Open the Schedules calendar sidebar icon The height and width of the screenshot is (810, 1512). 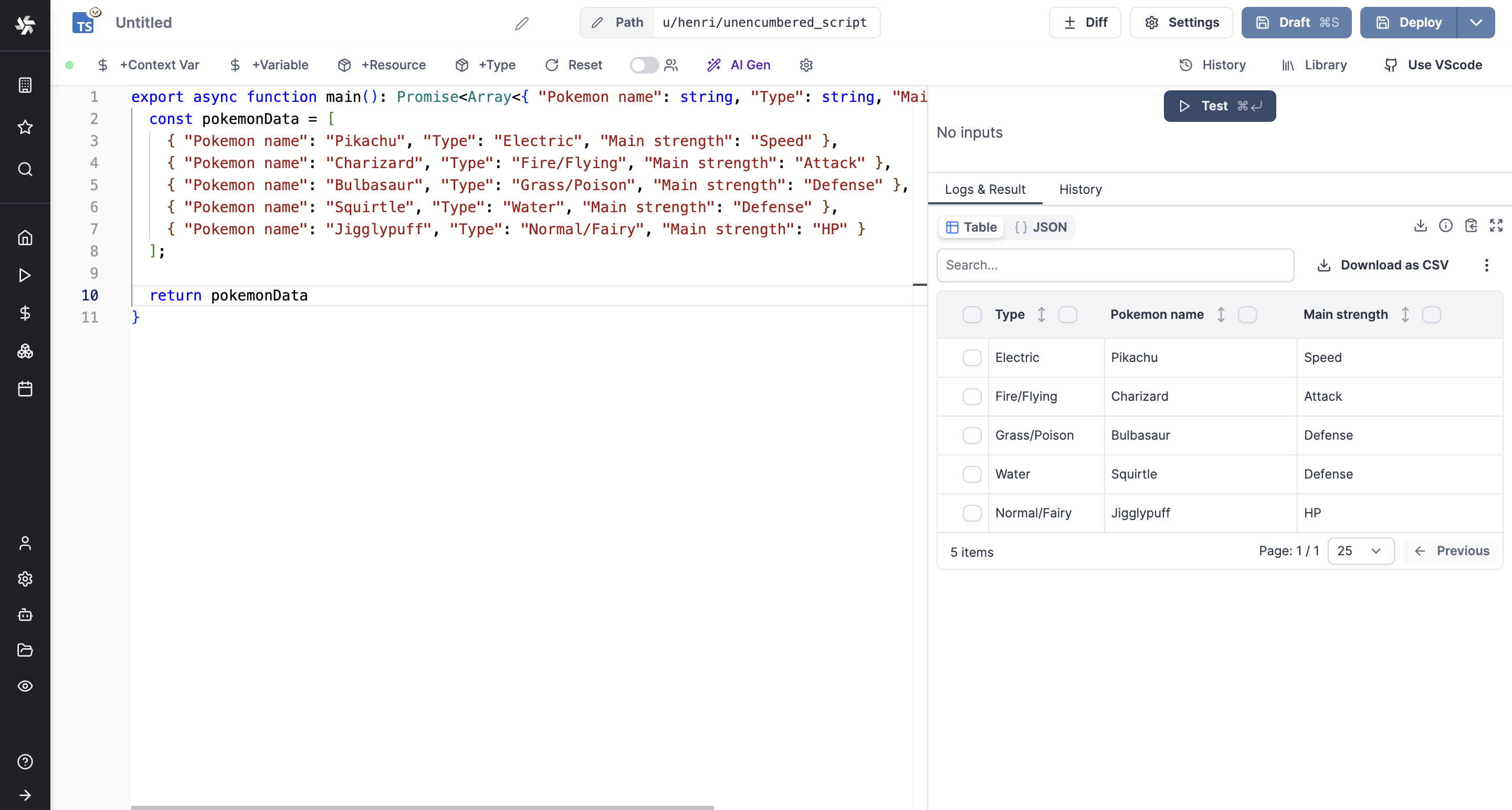[x=25, y=389]
